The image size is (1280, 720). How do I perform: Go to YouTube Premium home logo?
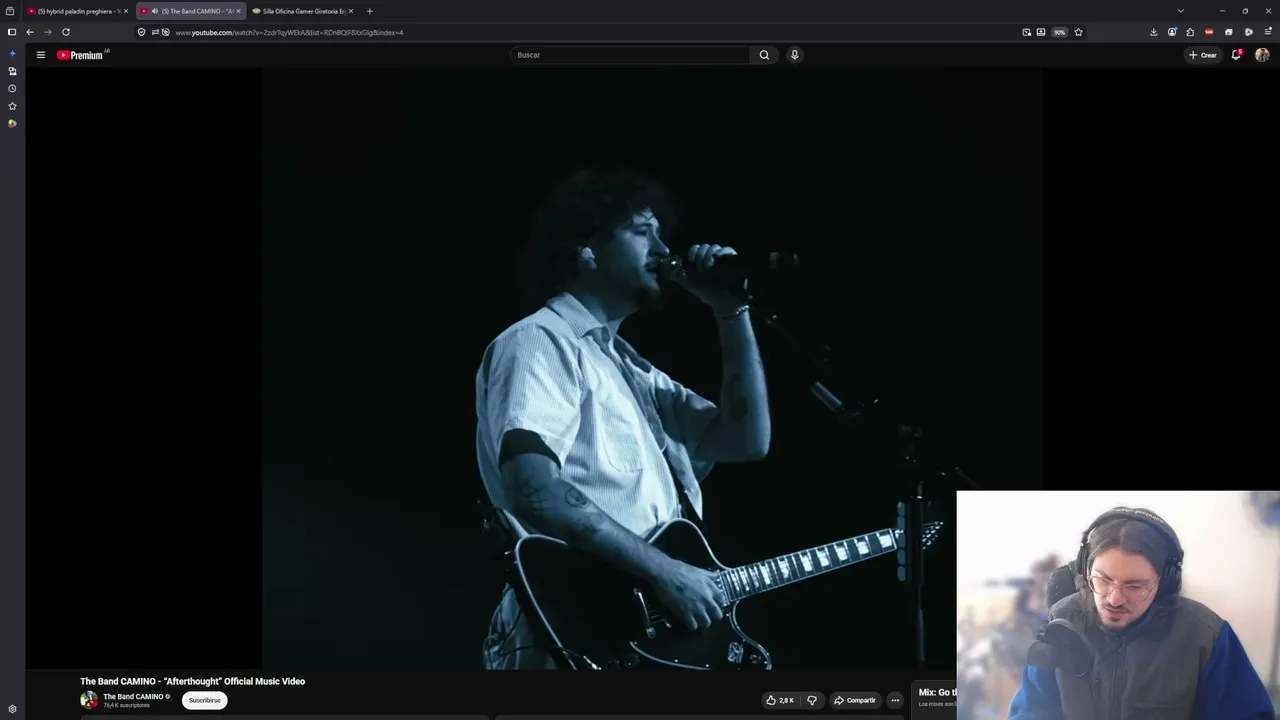click(x=80, y=55)
